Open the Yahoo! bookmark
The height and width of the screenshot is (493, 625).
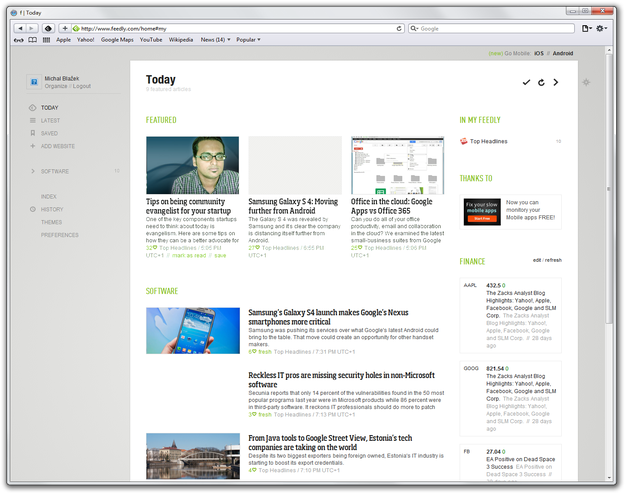[85, 40]
